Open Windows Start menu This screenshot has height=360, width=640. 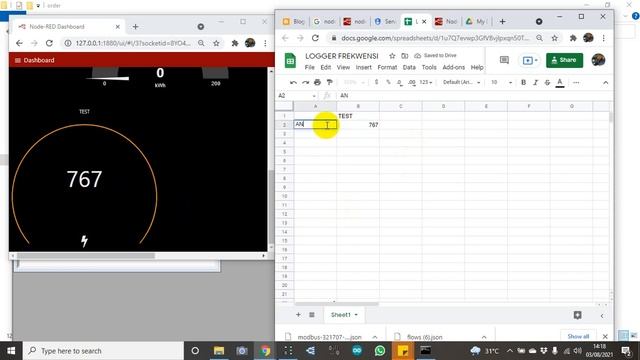coord(11,351)
